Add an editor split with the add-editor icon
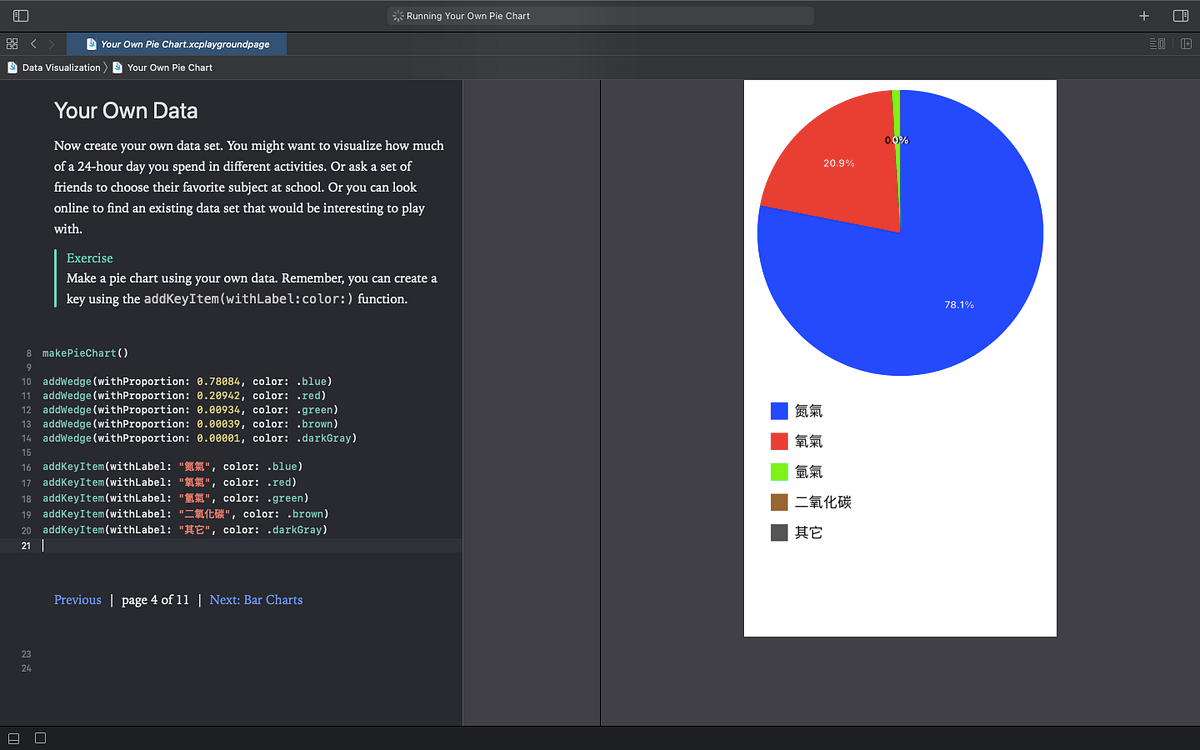Screen dimensions: 1200x750 click(1186, 44)
